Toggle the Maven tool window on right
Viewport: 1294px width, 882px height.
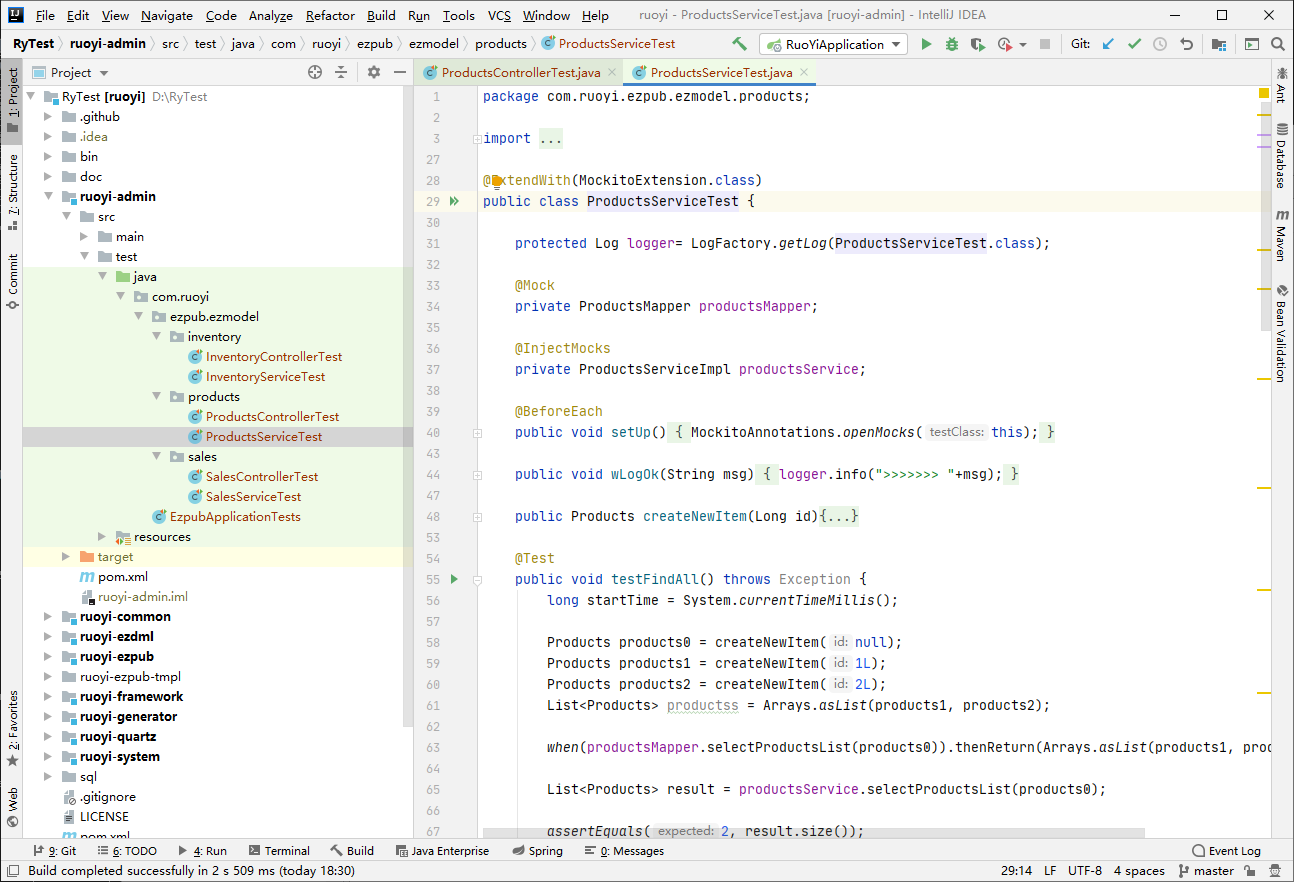tap(1281, 236)
